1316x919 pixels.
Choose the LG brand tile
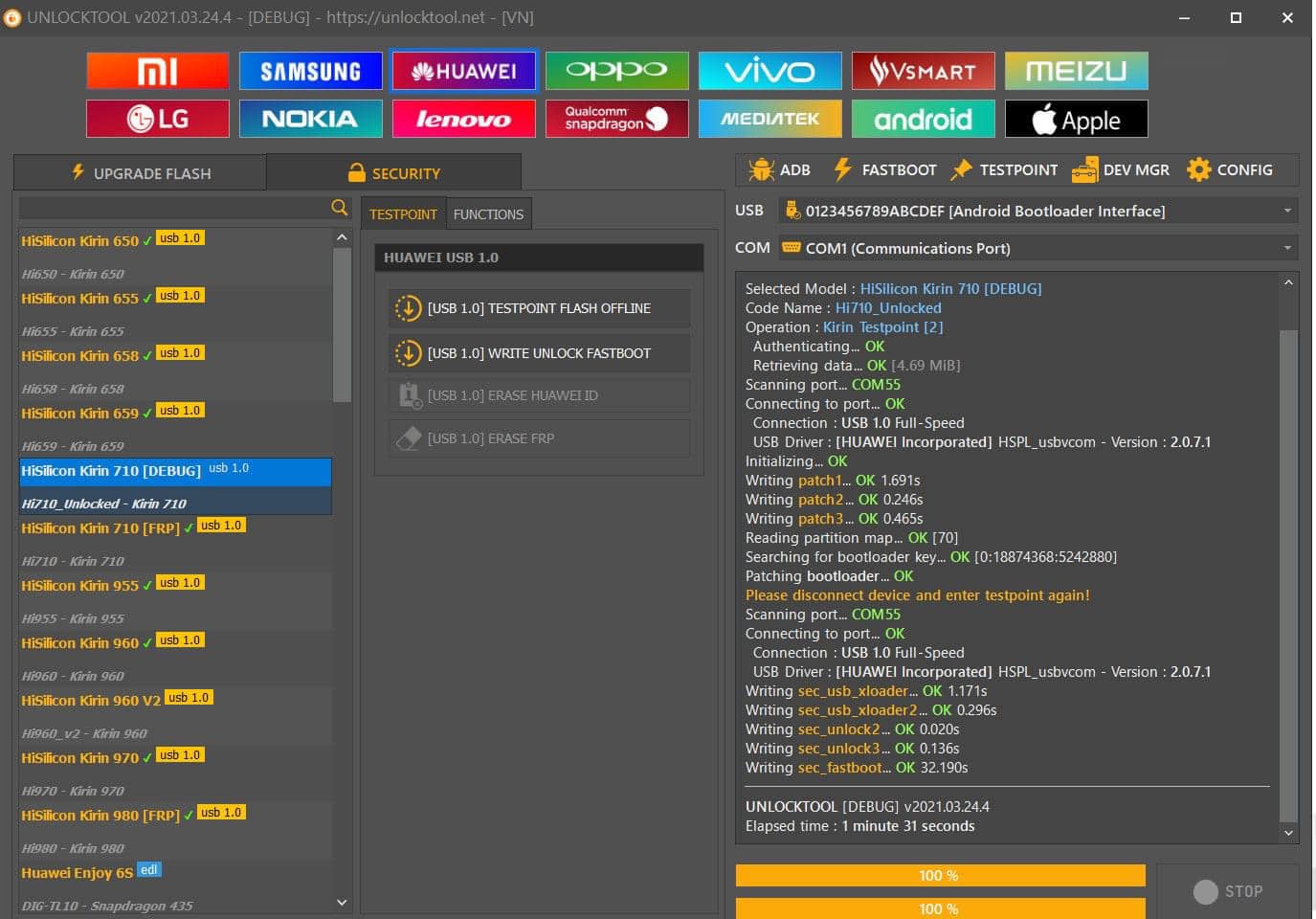(x=158, y=119)
